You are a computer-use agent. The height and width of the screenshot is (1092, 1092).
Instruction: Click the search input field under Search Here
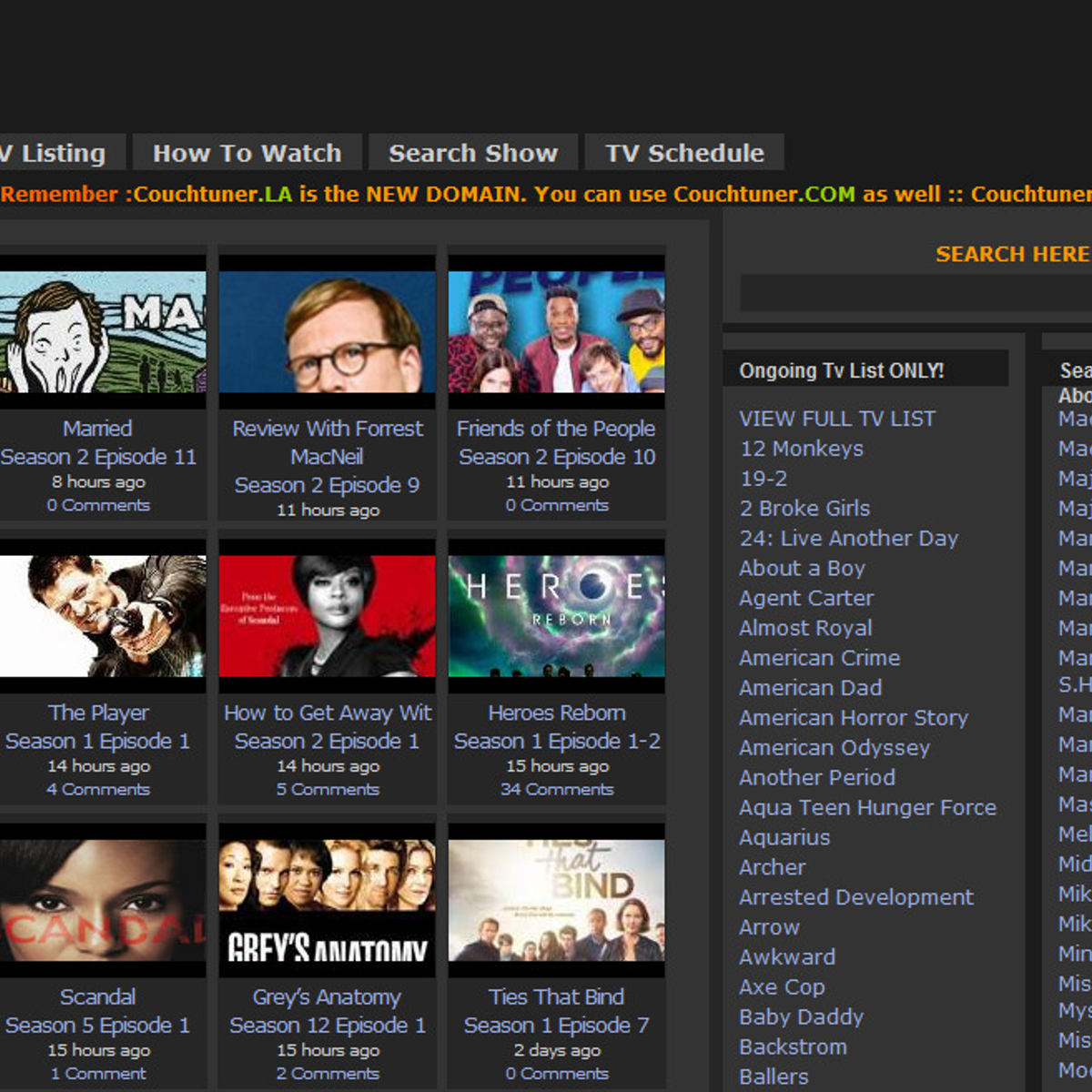click(x=915, y=294)
